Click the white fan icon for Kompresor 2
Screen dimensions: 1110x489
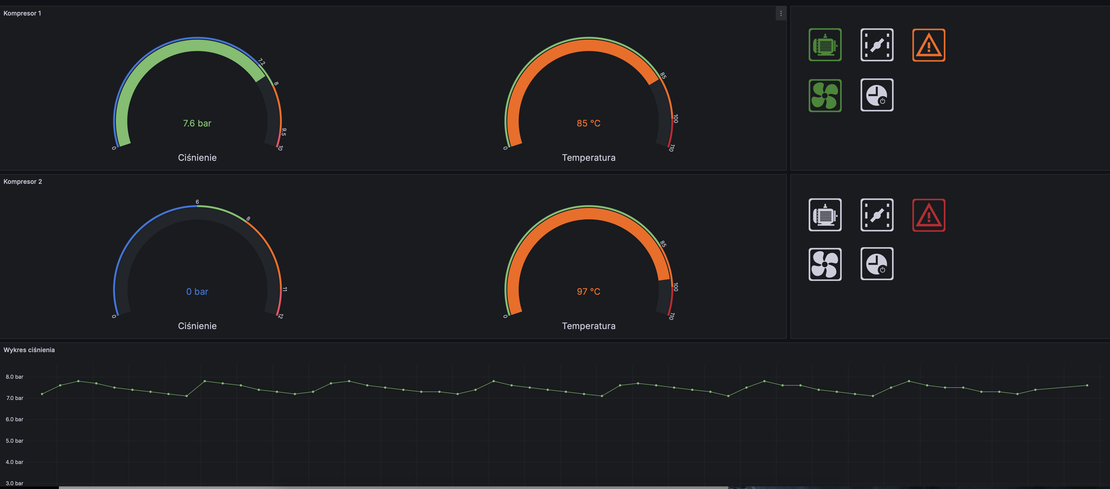825,264
